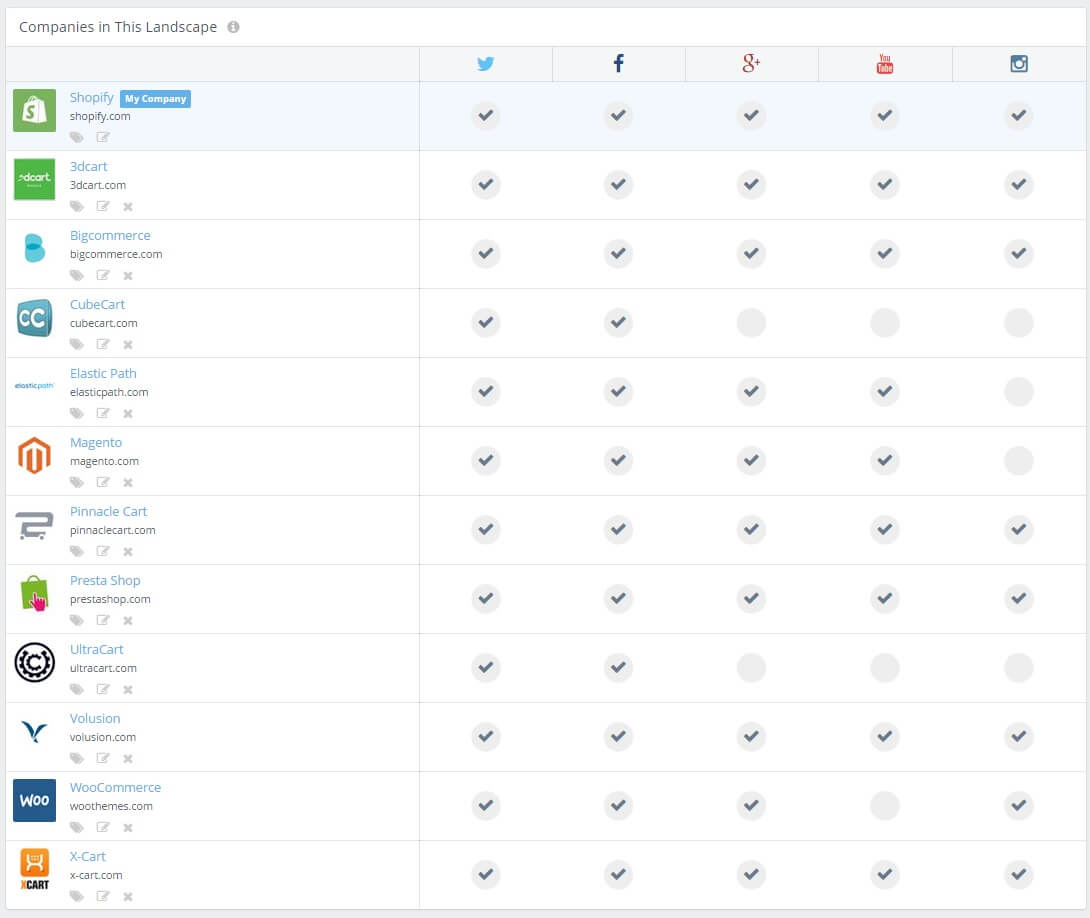
Task: Open the Elastic Path company link
Action: (103, 373)
